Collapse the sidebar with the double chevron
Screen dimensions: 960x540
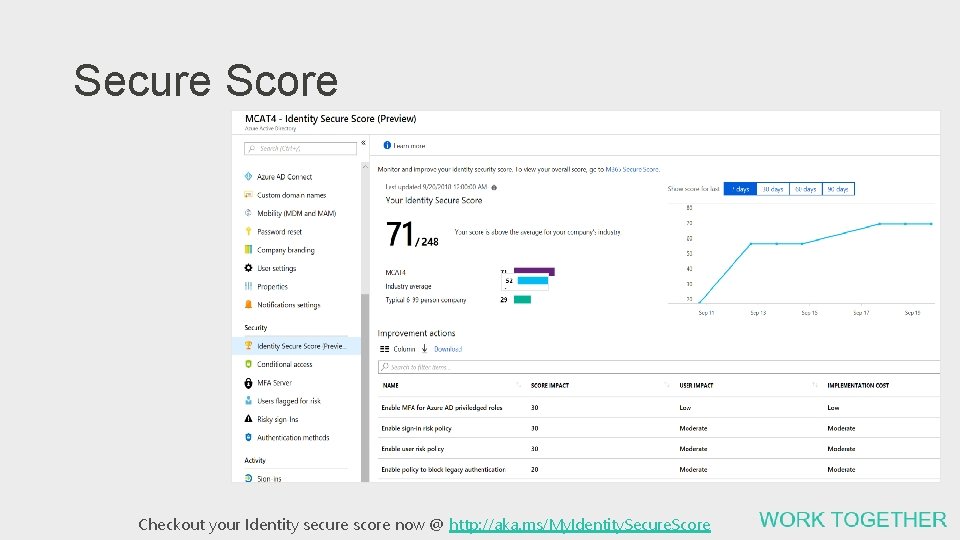pyautogui.click(x=363, y=143)
